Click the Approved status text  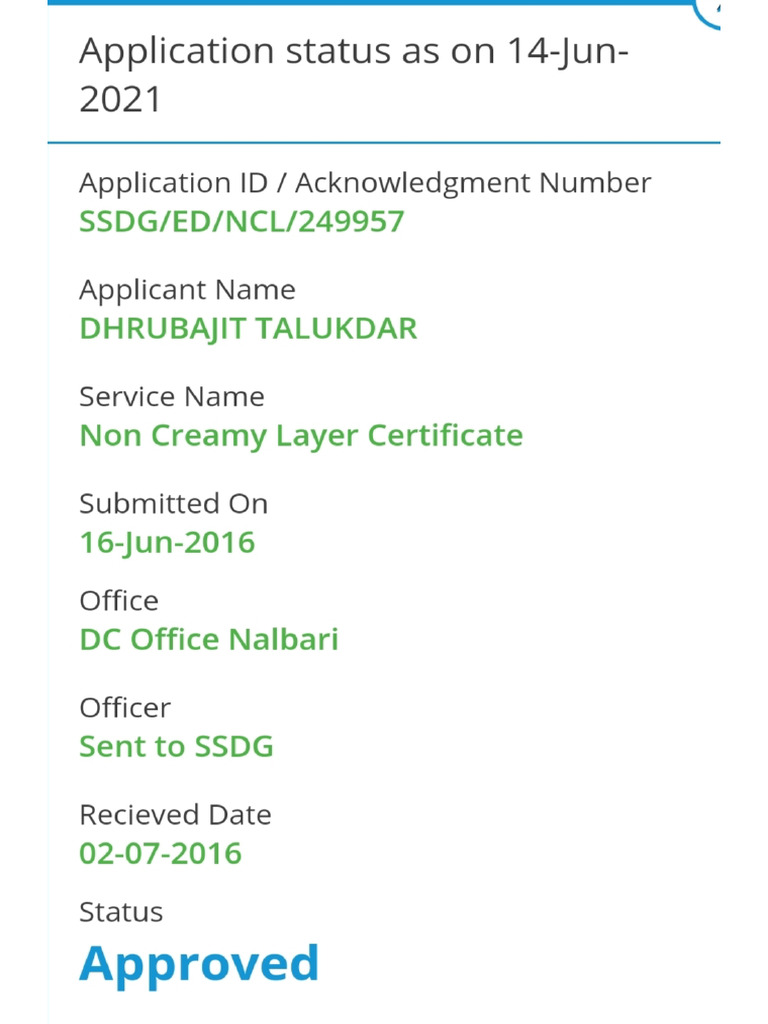click(x=199, y=963)
